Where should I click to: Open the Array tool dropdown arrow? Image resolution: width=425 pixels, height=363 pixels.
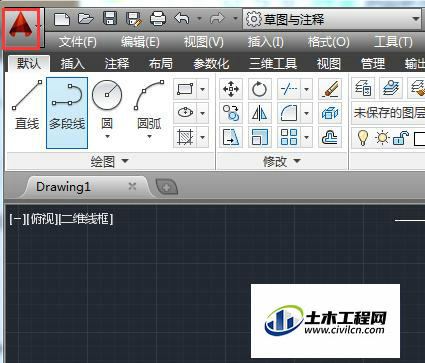(306, 137)
